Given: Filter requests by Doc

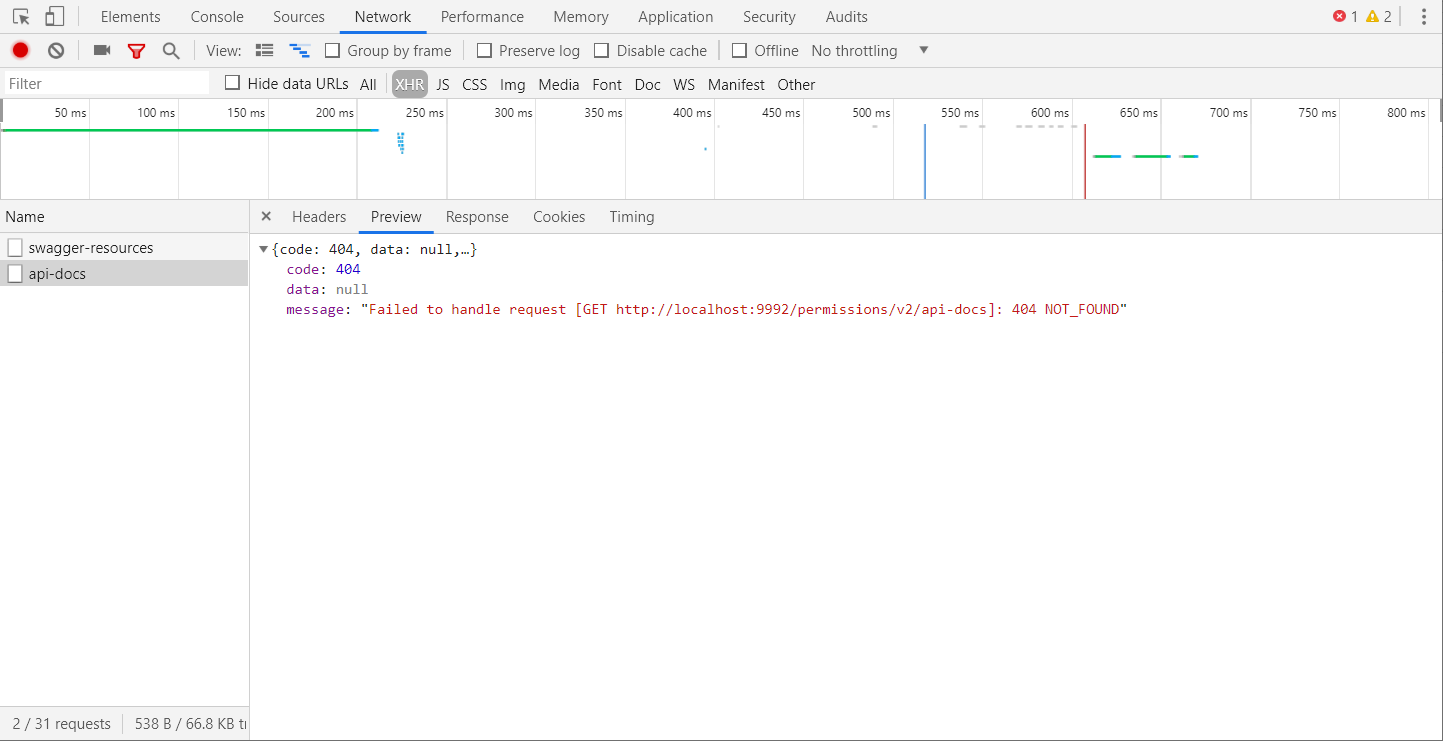Looking at the screenshot, I should click(648, 84).
